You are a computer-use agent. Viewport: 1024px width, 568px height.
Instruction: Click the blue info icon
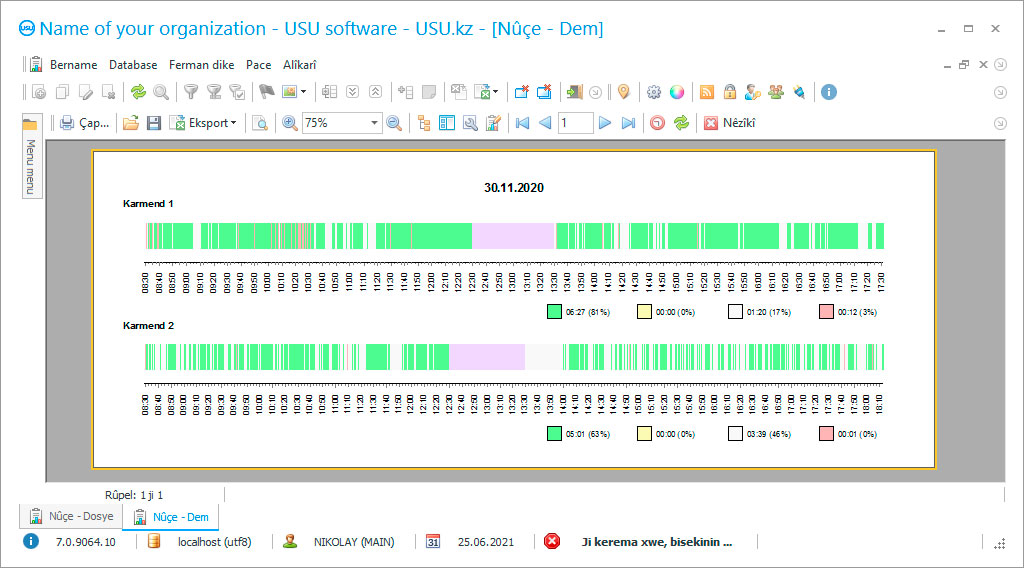tap(828, 92)
